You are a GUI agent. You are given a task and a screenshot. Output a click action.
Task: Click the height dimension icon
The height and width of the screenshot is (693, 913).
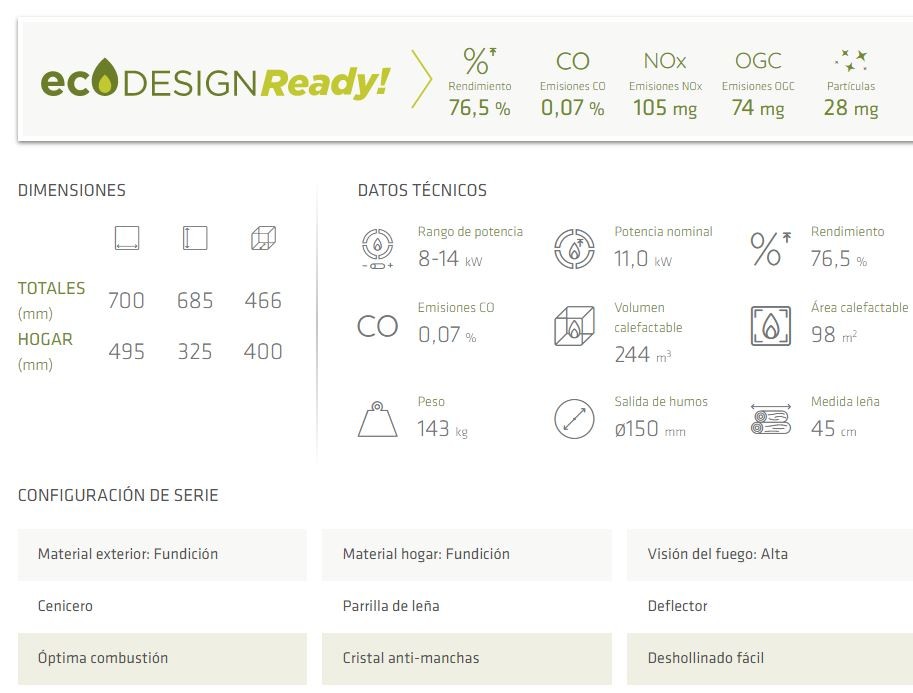195,238
